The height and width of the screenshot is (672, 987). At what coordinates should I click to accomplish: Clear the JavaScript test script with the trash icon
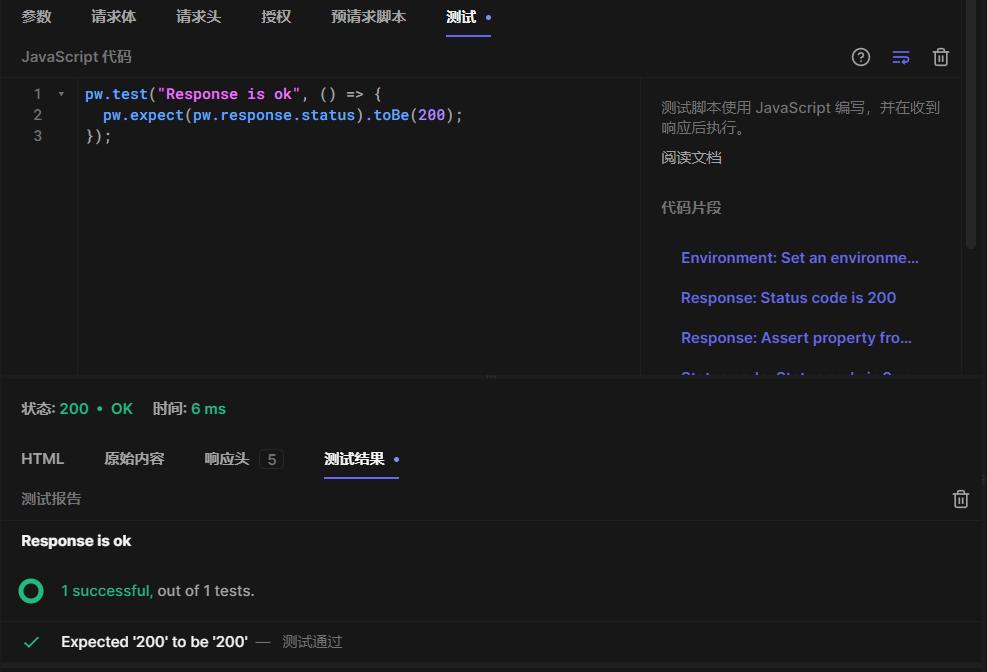pos(941,57)
